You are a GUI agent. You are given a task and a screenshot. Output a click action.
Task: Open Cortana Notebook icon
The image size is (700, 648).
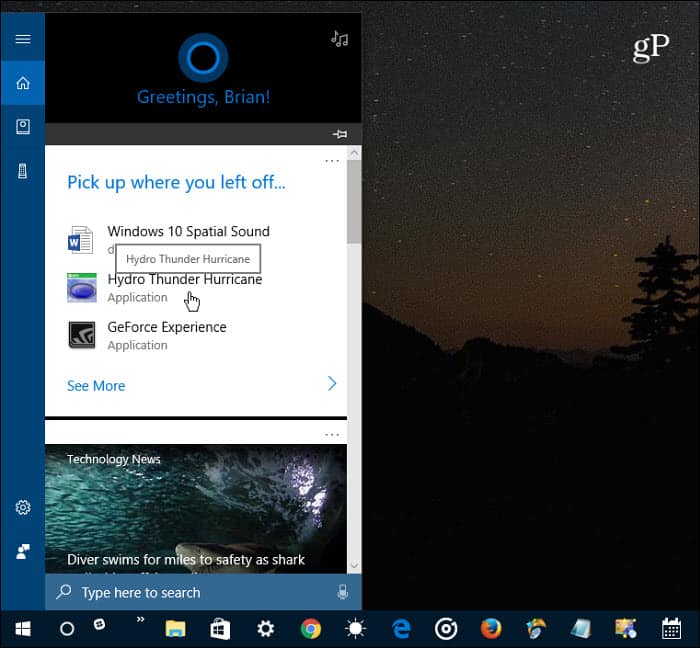23,127
